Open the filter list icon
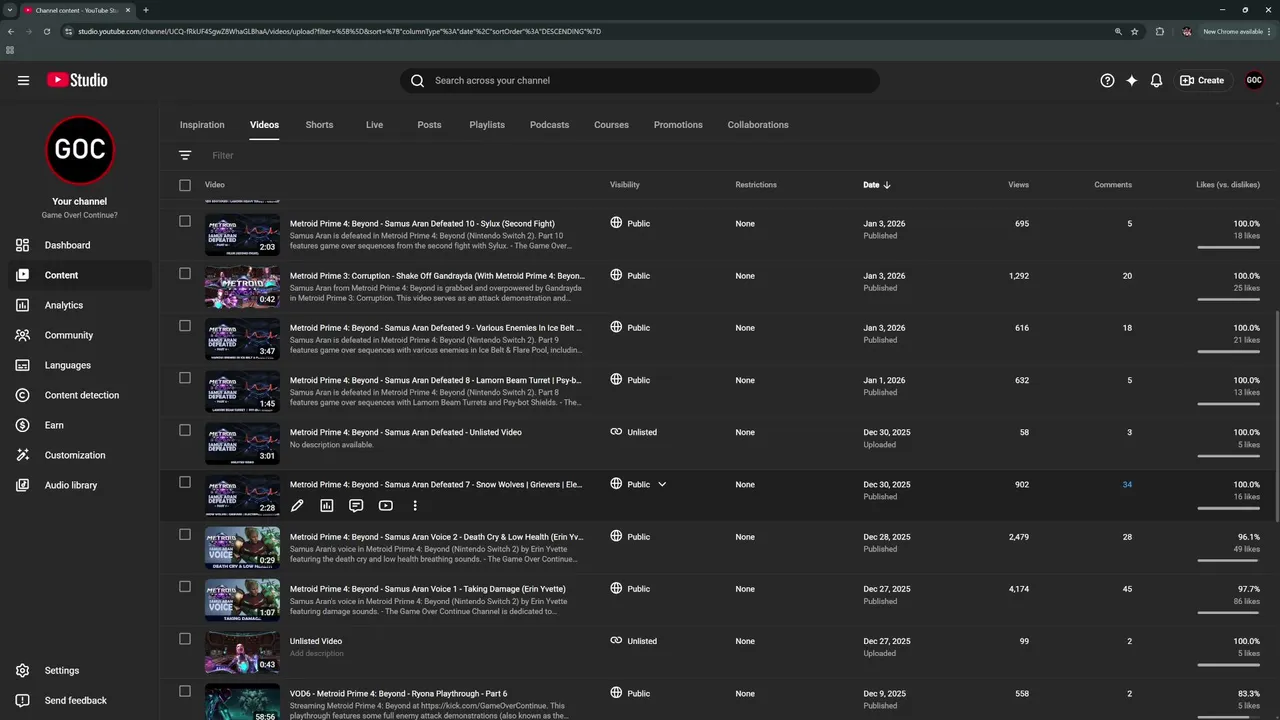 coord(185,155)
